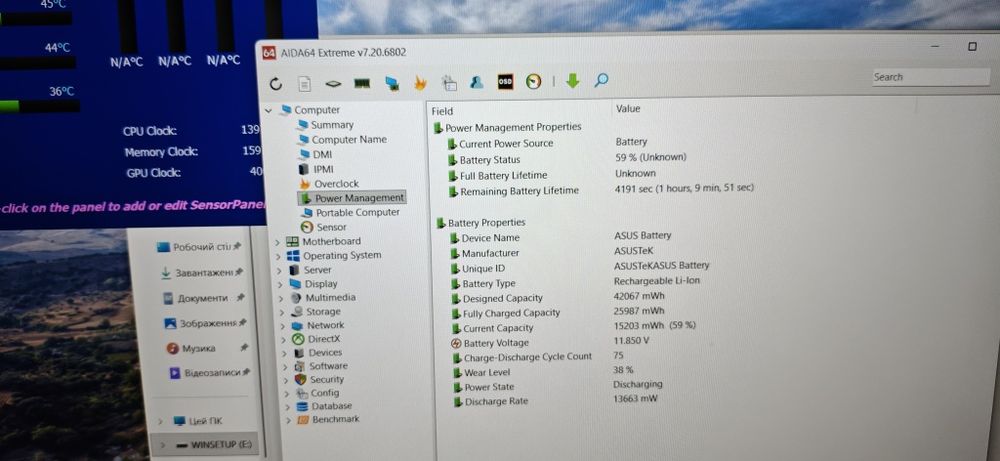Open the network computers toolbar icon

392,83
